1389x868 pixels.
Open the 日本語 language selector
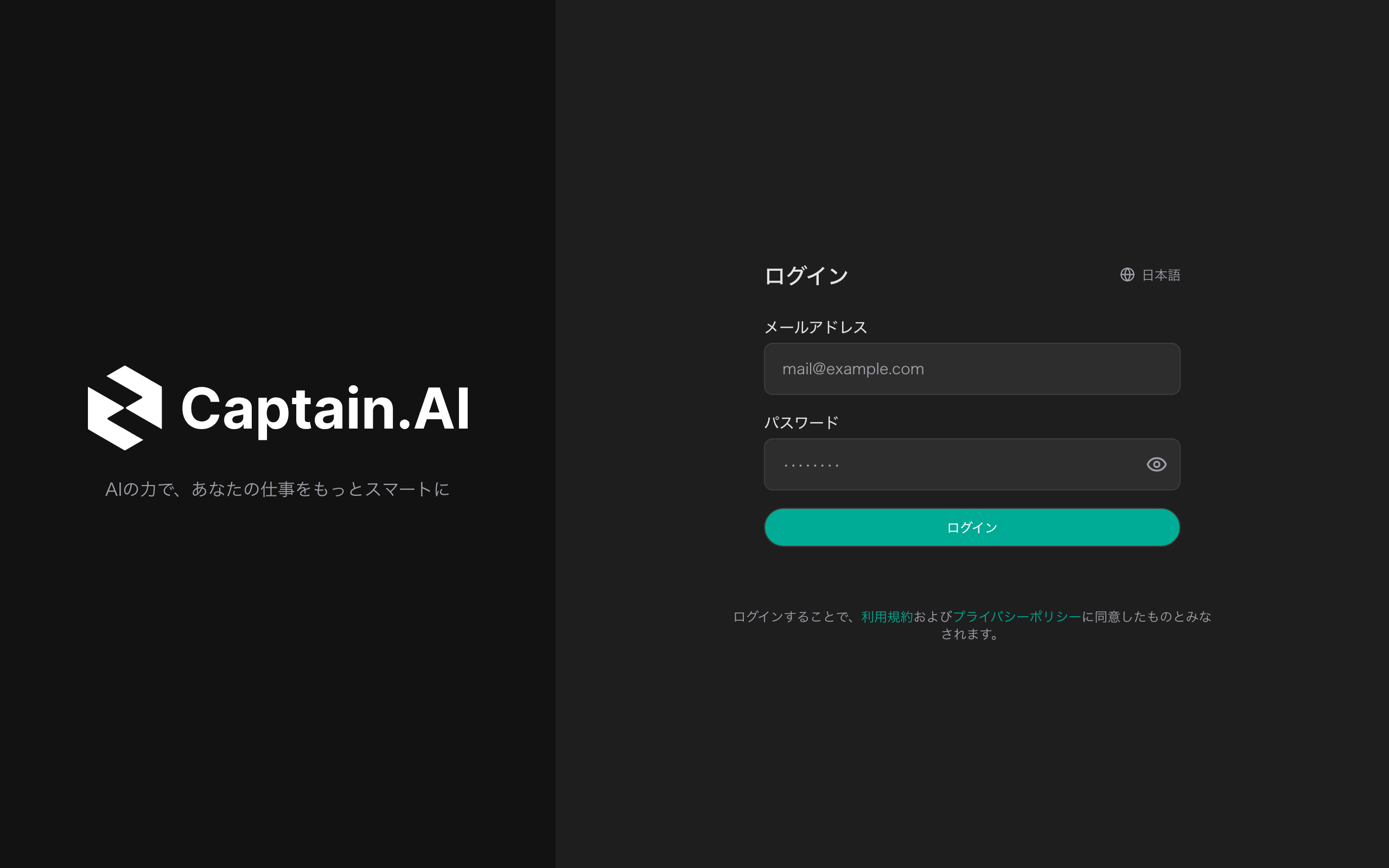[1150, 275]
